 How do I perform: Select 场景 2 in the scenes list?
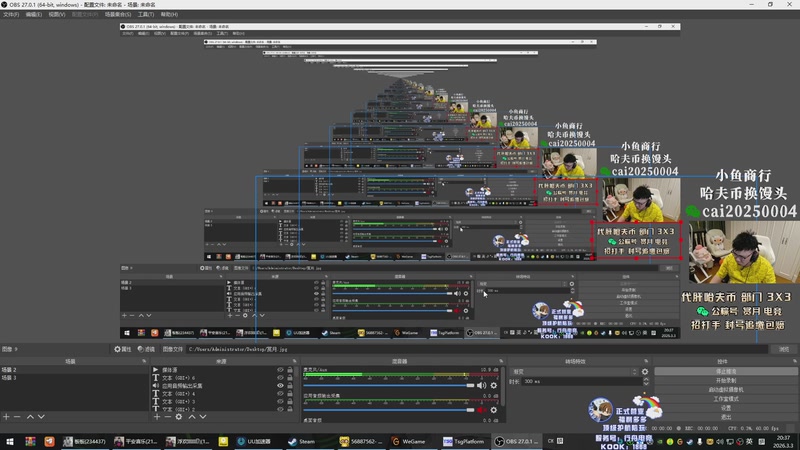pyautogui.click(x=74, y=370)
